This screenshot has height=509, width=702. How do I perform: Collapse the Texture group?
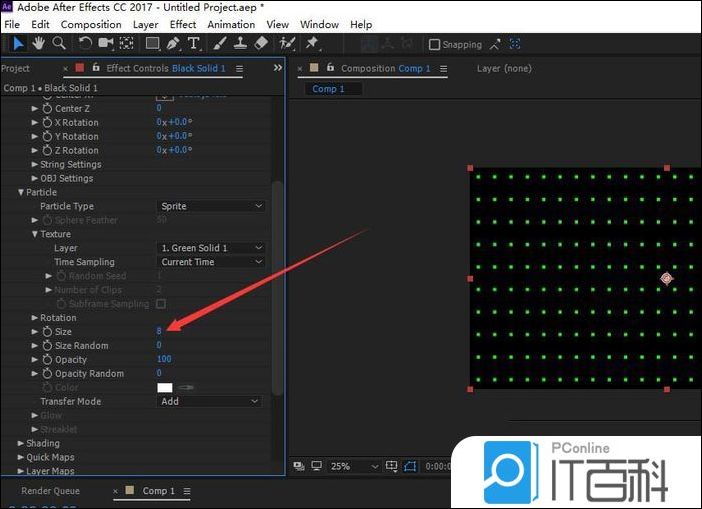point(34,234)
